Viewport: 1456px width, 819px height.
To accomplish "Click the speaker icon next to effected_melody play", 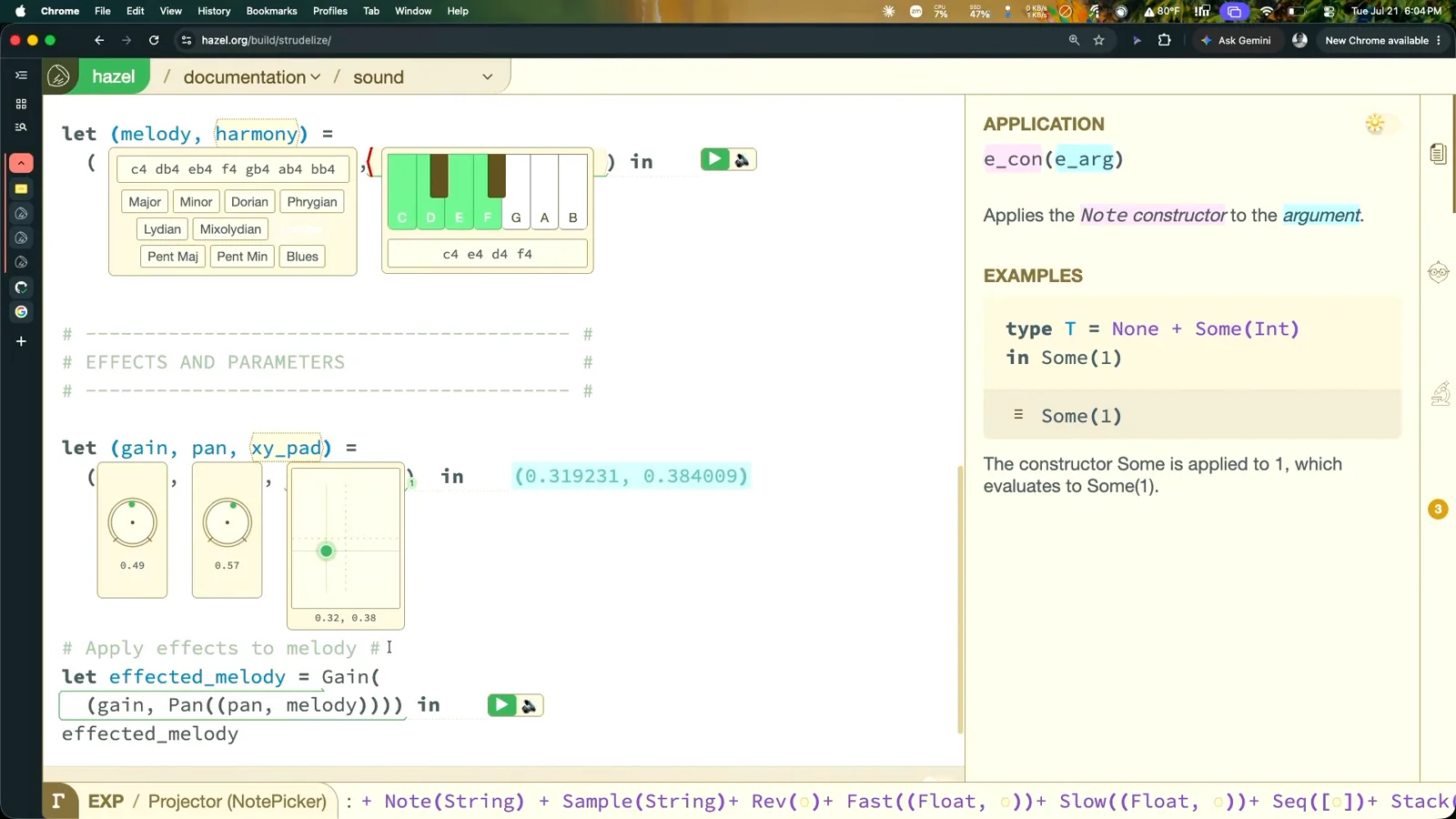I will (530, 705).
